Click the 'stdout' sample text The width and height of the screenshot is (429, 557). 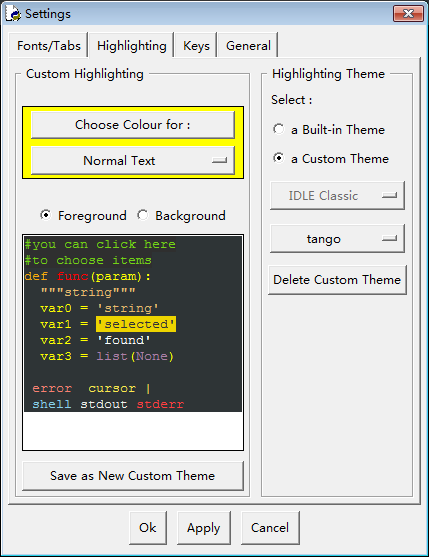104,404
